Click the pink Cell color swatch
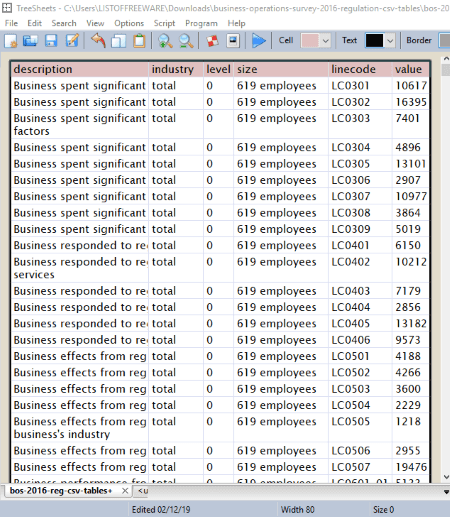This screenshot has width=450, height=517. tap(310, 41)
